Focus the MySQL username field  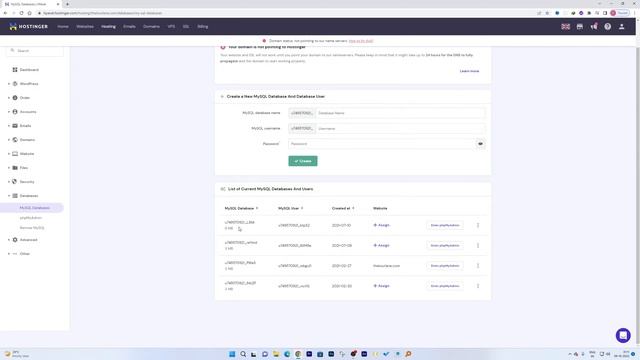tap(400, 129)
